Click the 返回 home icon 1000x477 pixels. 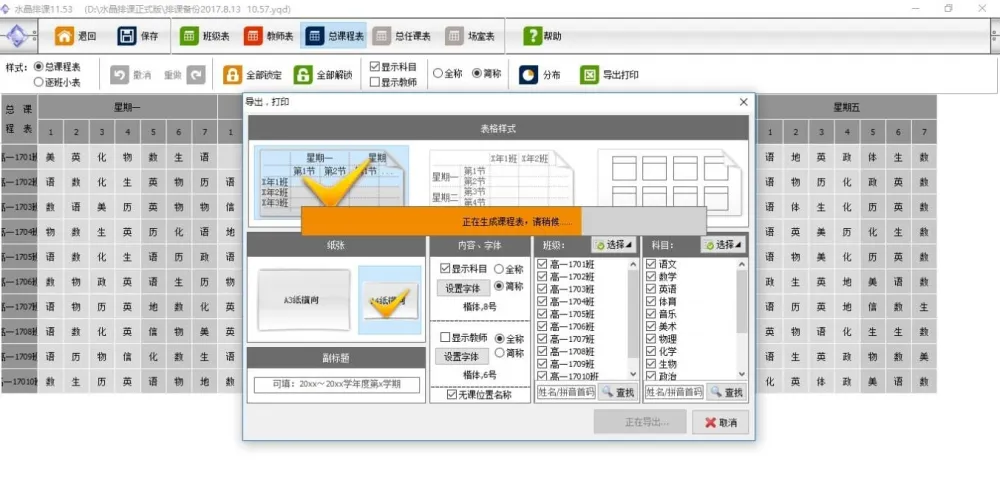coord(65,36)
